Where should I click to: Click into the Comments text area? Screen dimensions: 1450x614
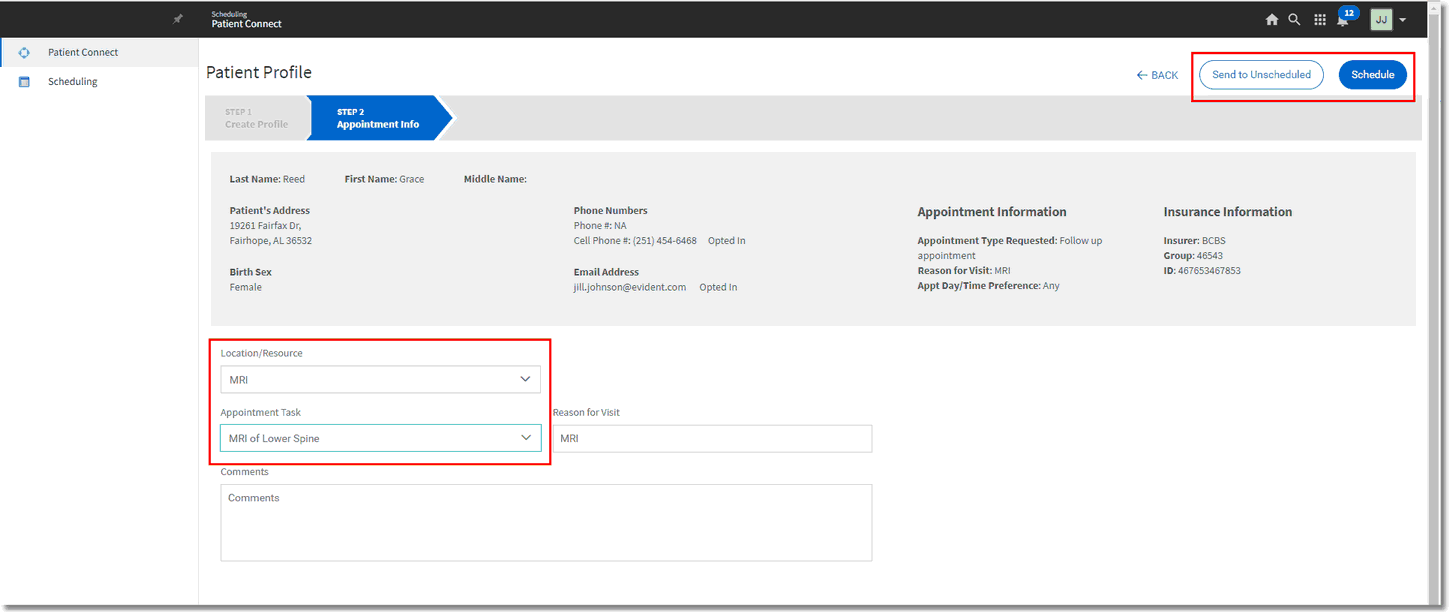[x=546, y=522]
